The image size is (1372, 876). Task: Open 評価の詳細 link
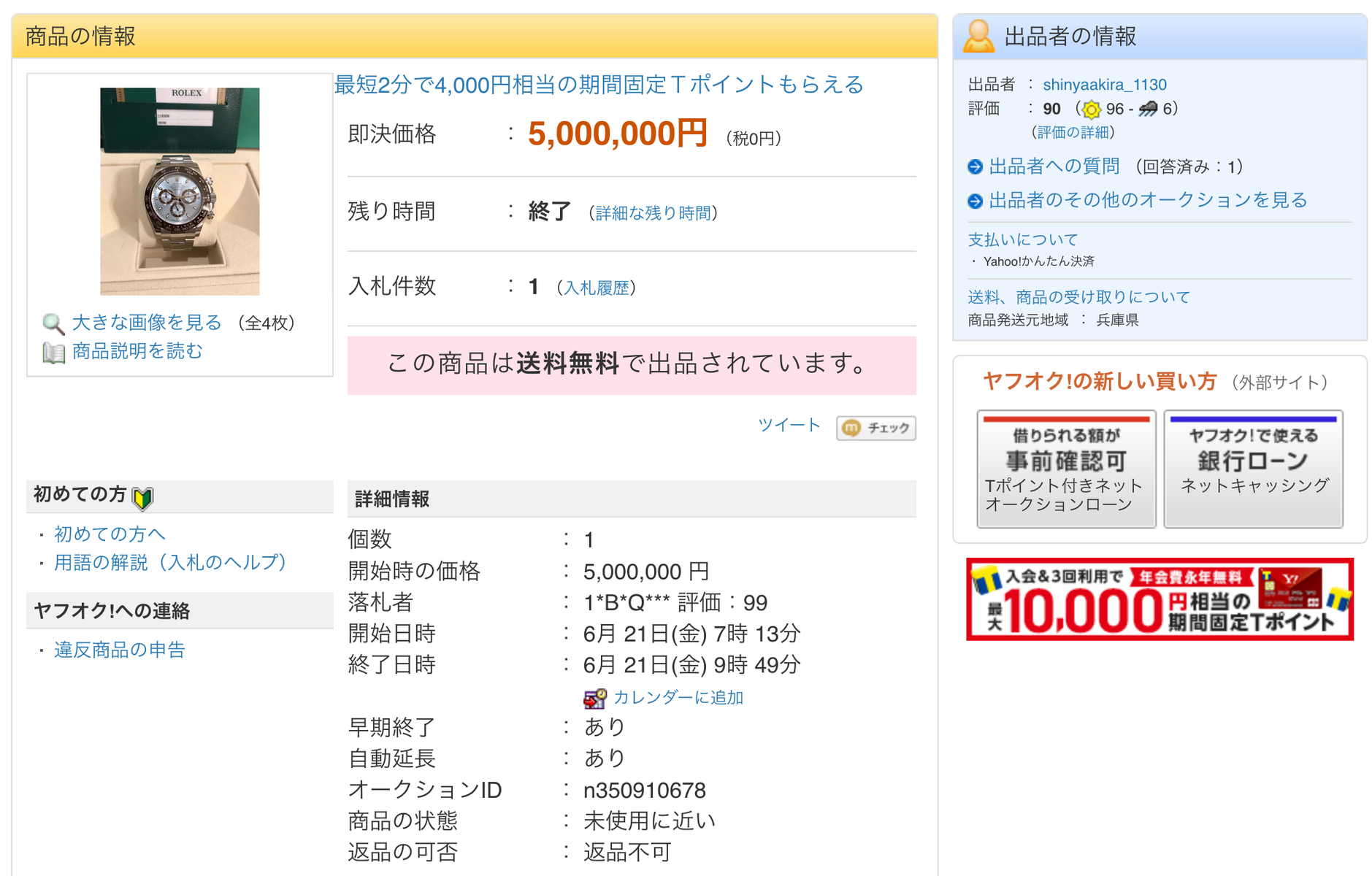pyautogui.click(x=1073, y=132)
